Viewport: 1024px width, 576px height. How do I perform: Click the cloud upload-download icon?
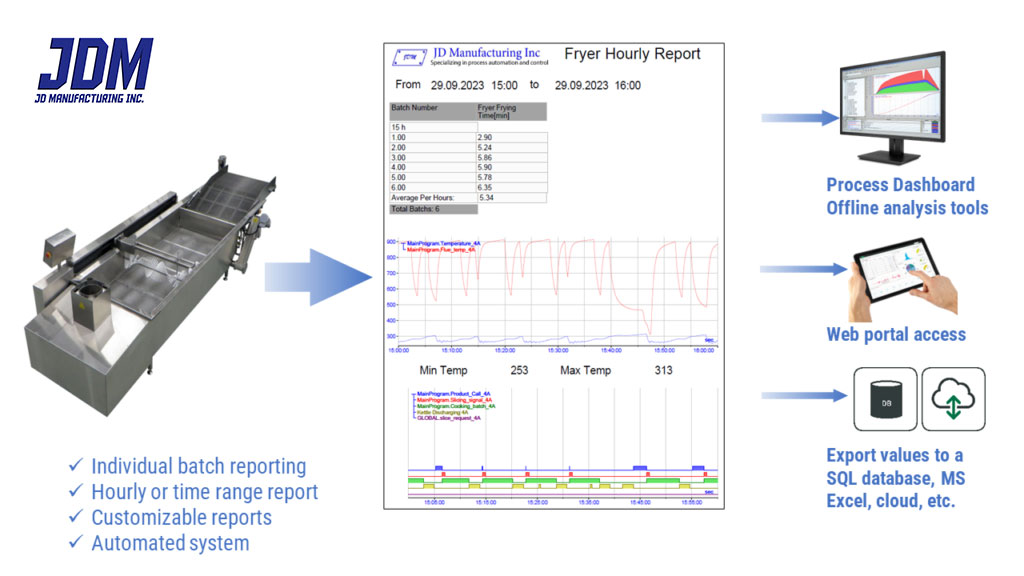pos(953,399)
